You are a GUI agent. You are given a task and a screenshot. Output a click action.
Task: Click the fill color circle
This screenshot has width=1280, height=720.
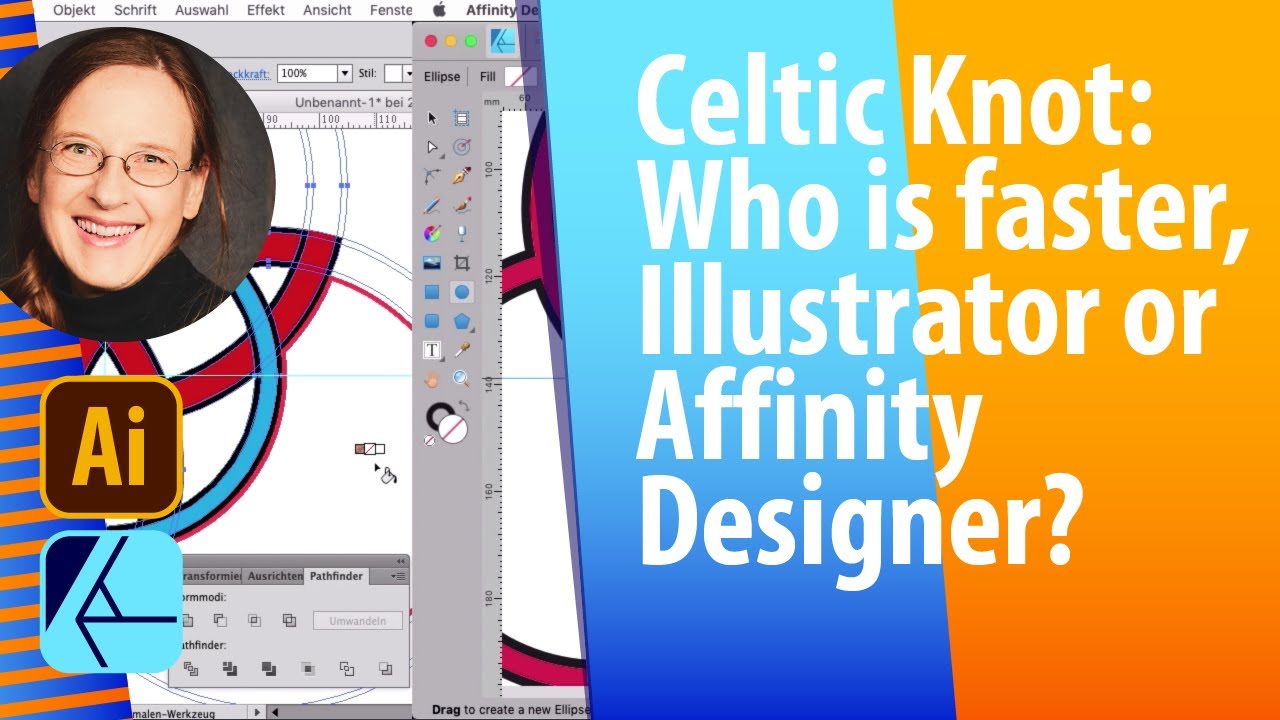pyautogui.click(x=453, y=430)
